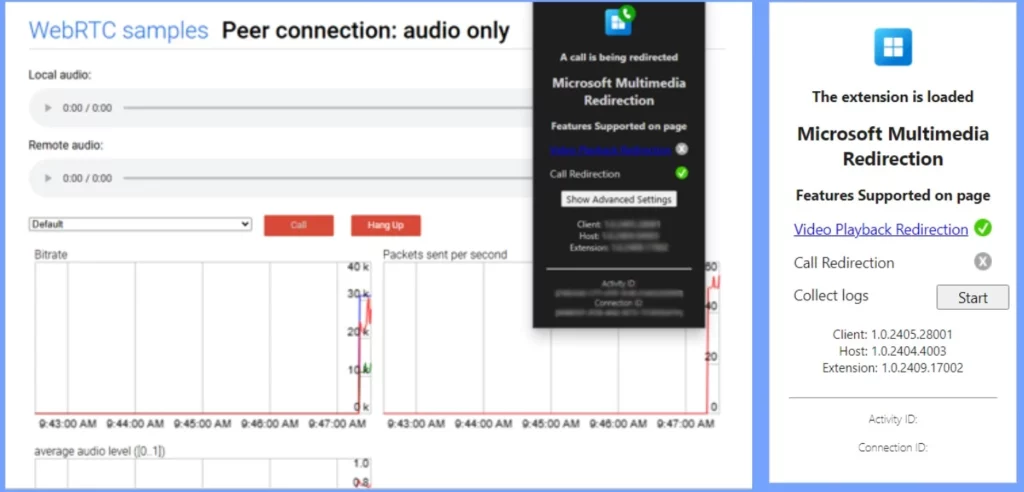The image size is (1024, 492).
Task: Click 'Client: 1.0.2405.28001' version text
Action: pos(893,334)
